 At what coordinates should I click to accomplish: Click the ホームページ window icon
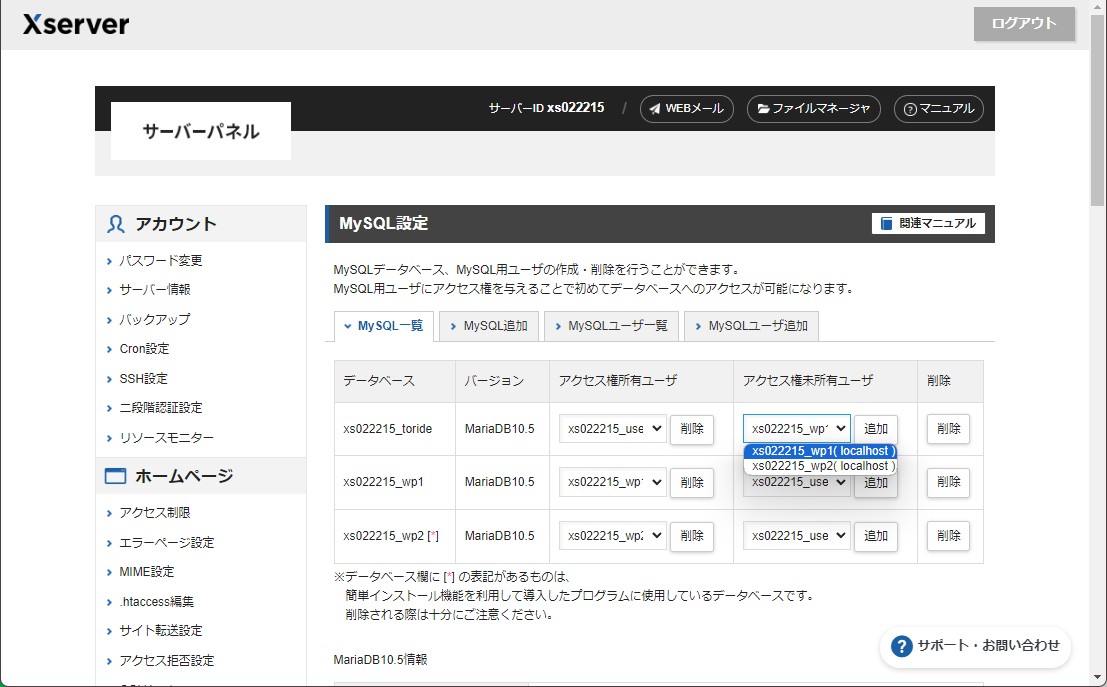point(115,476)
